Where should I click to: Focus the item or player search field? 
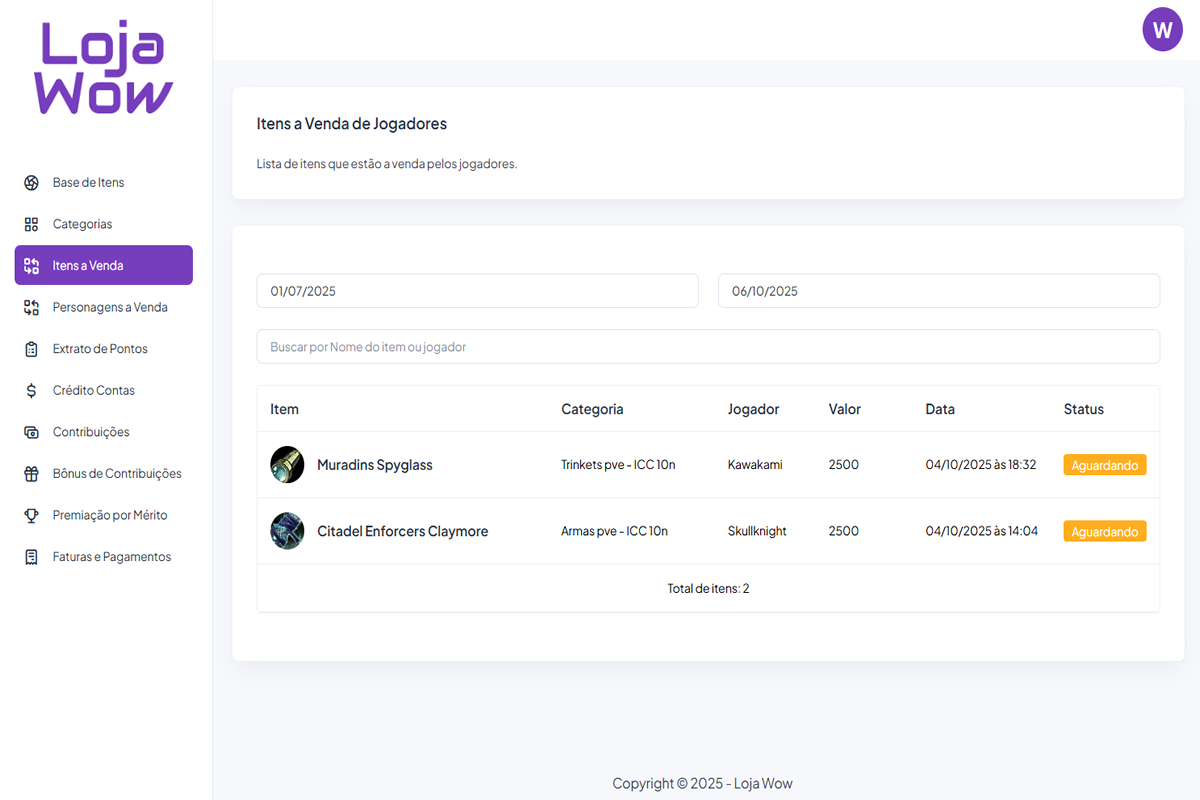click(708, 347)
